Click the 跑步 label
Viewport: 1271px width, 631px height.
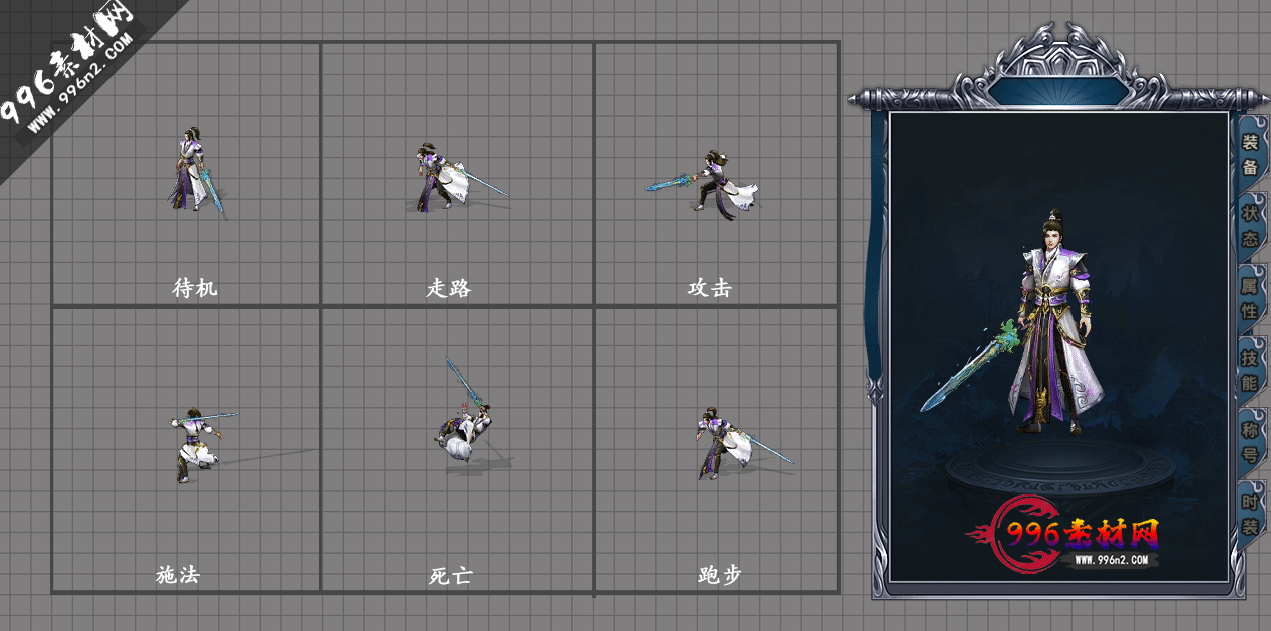click(720, 575)
